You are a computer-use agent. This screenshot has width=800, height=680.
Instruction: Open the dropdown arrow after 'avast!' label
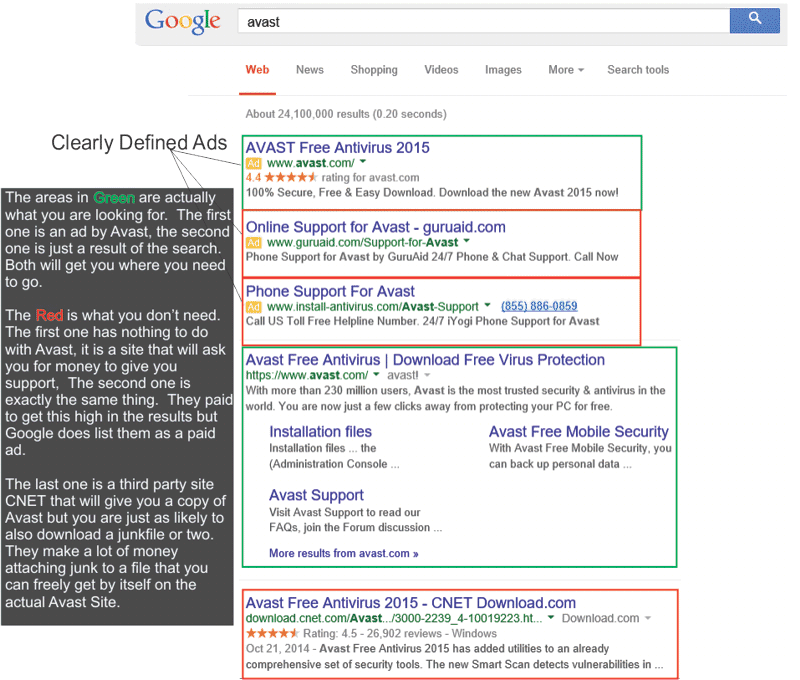[x=427, y=375]
